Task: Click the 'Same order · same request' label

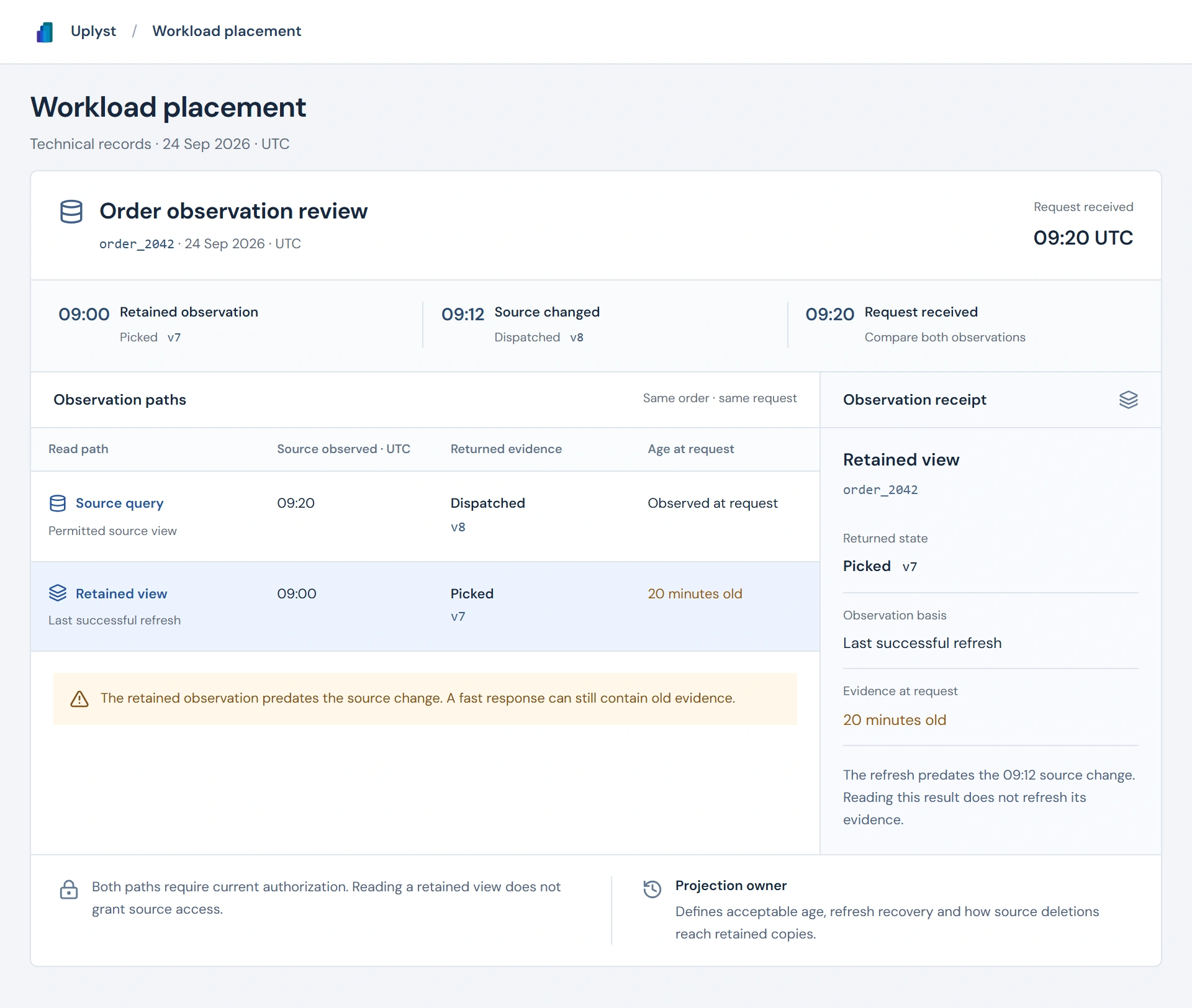Action: point(720,398)
